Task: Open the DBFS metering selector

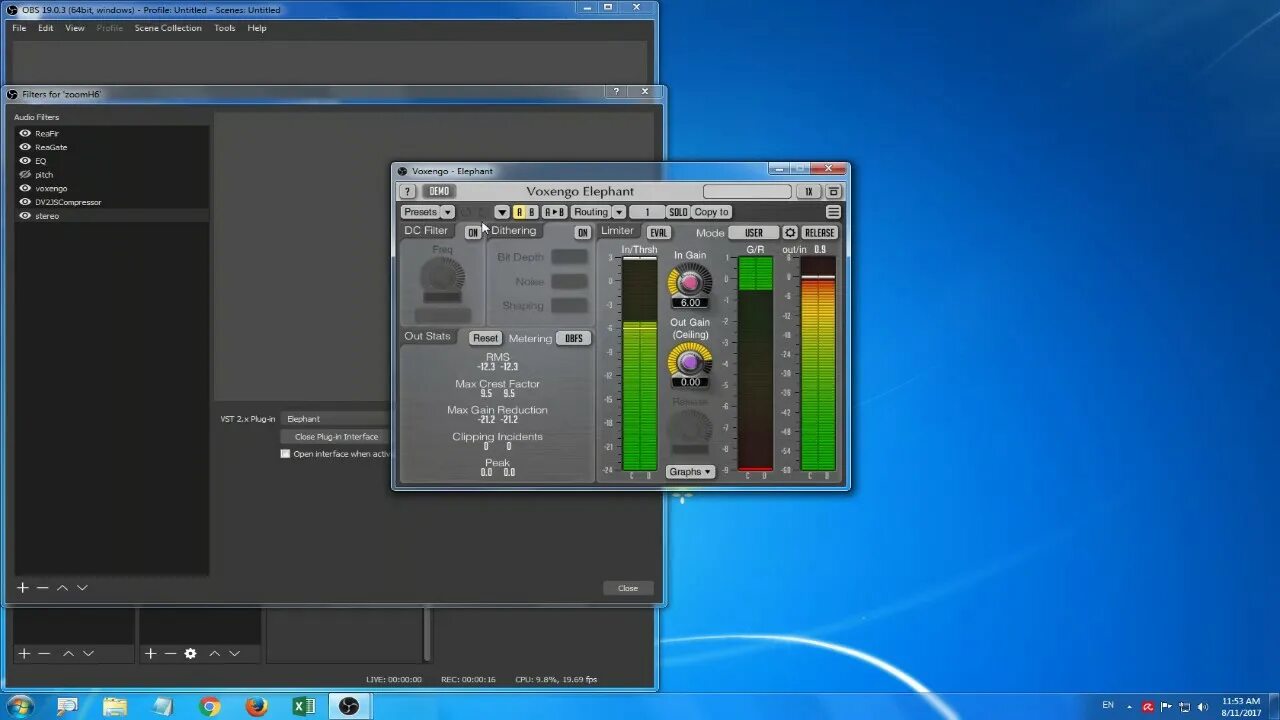Action: (x=573, y=338)
